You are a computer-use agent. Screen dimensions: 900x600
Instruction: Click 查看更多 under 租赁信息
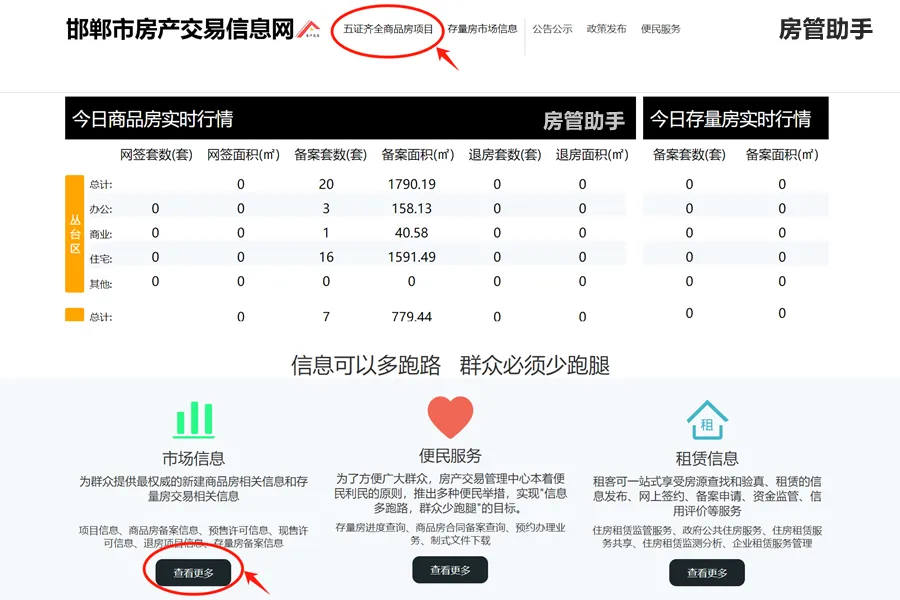click(x=708, y=570)
